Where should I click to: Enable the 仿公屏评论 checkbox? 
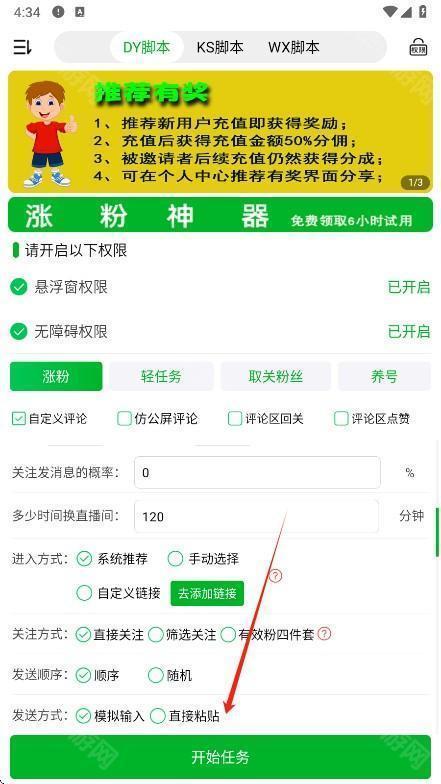click(x=124, y=418)
